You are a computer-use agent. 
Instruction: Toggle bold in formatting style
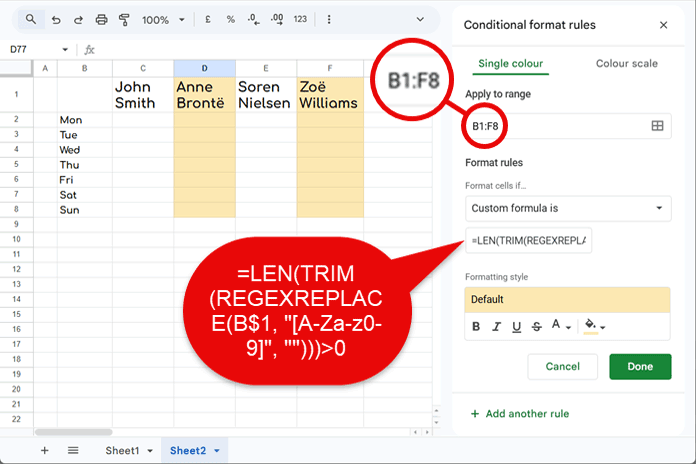tap(476, 327)
